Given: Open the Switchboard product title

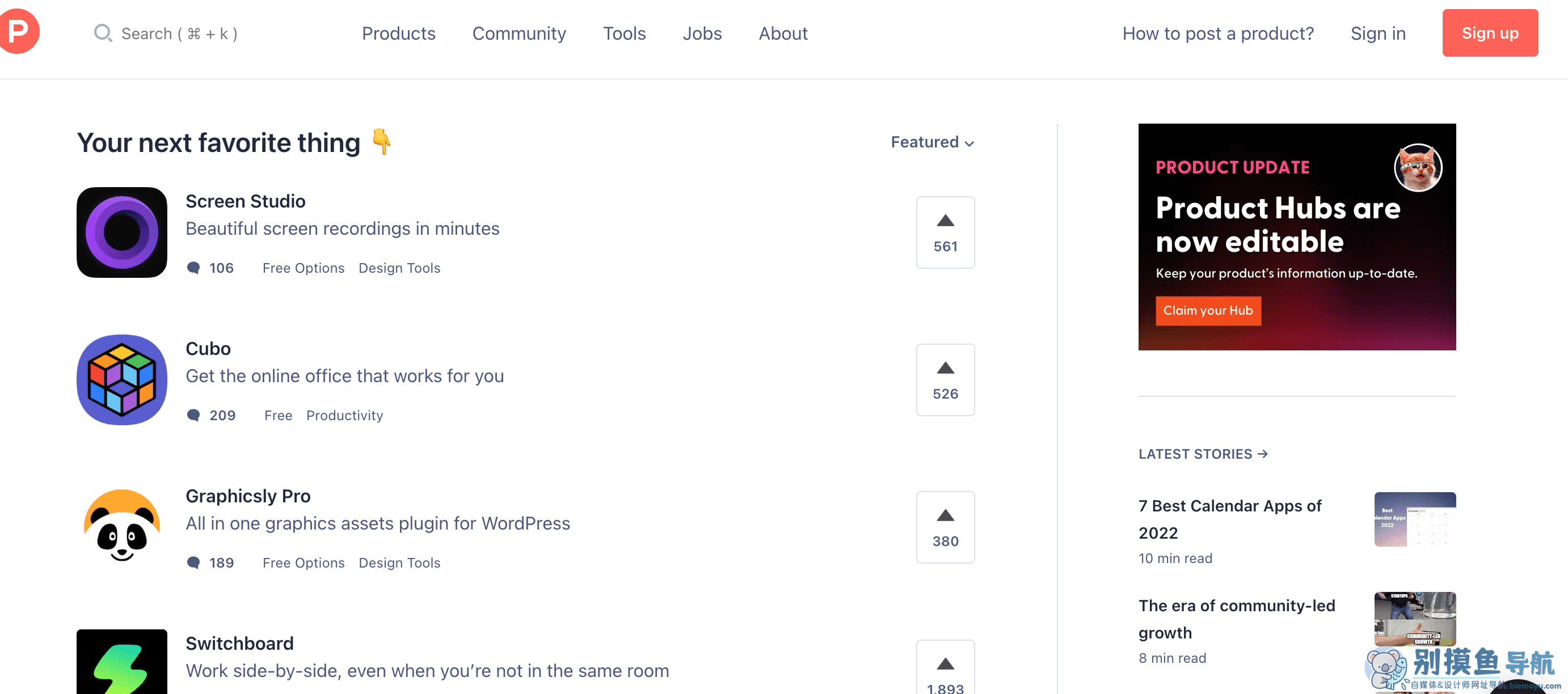Looking at the screenshot, I should click(239, 644).
